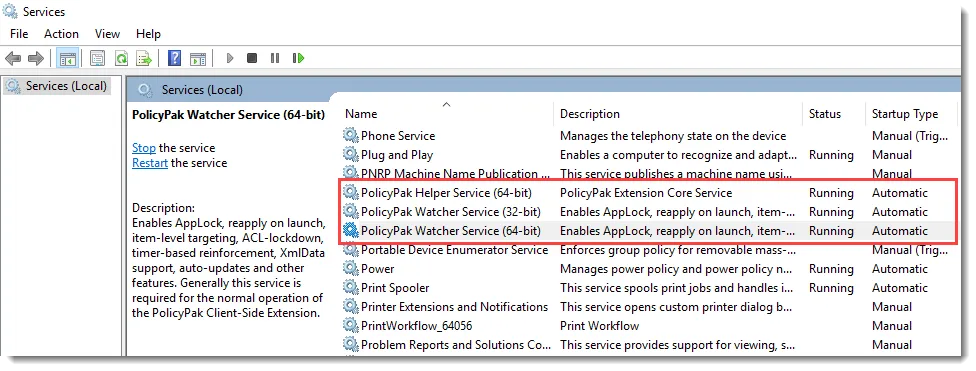Screen dimensions: 976x371
Task: Click the gear icon of Phone Service
Action: coord(351,136)
